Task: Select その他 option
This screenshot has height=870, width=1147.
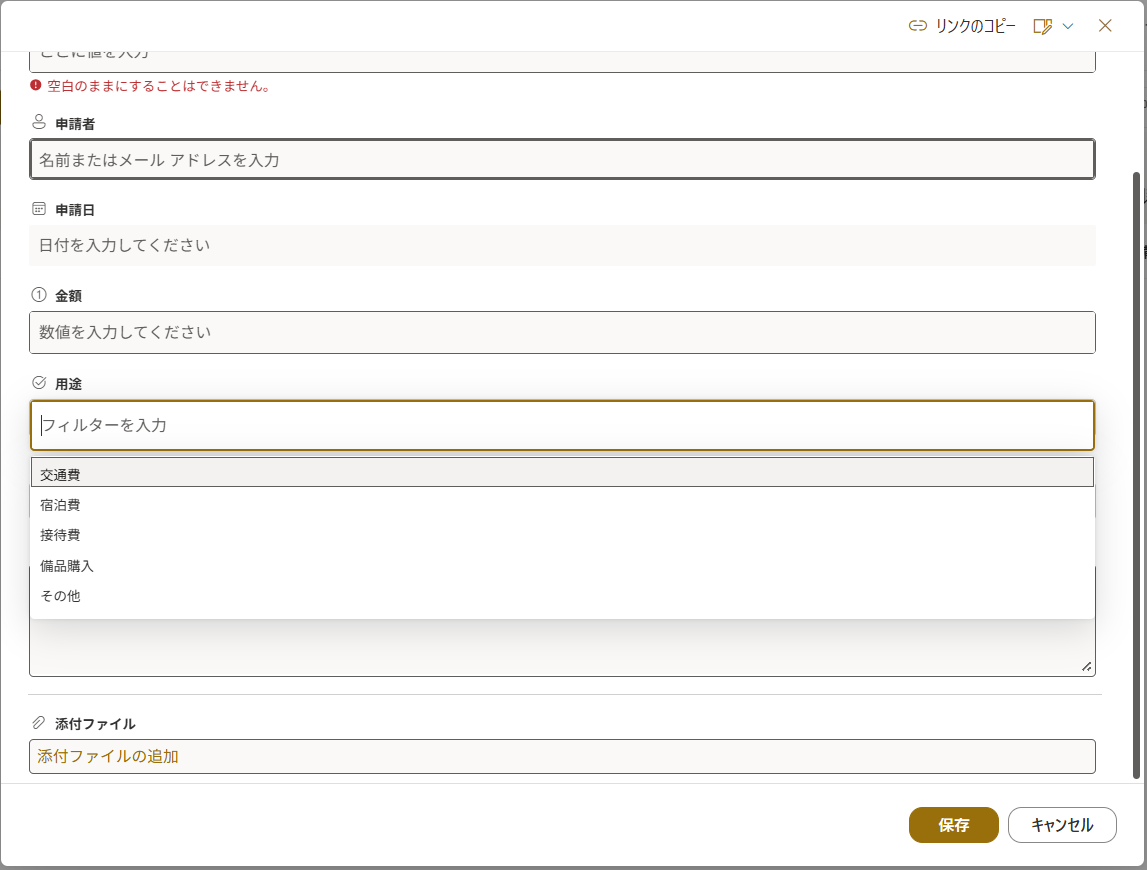Action: point(562,596)
